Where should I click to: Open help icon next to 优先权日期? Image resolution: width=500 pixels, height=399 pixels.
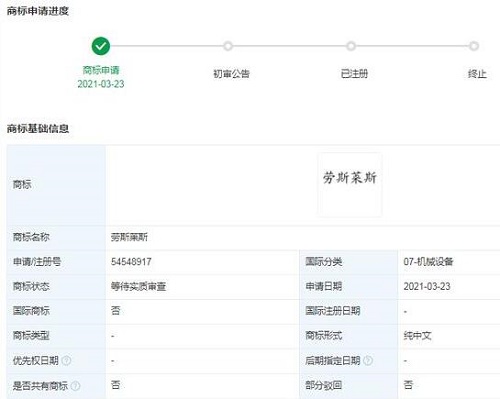[66, 360]
